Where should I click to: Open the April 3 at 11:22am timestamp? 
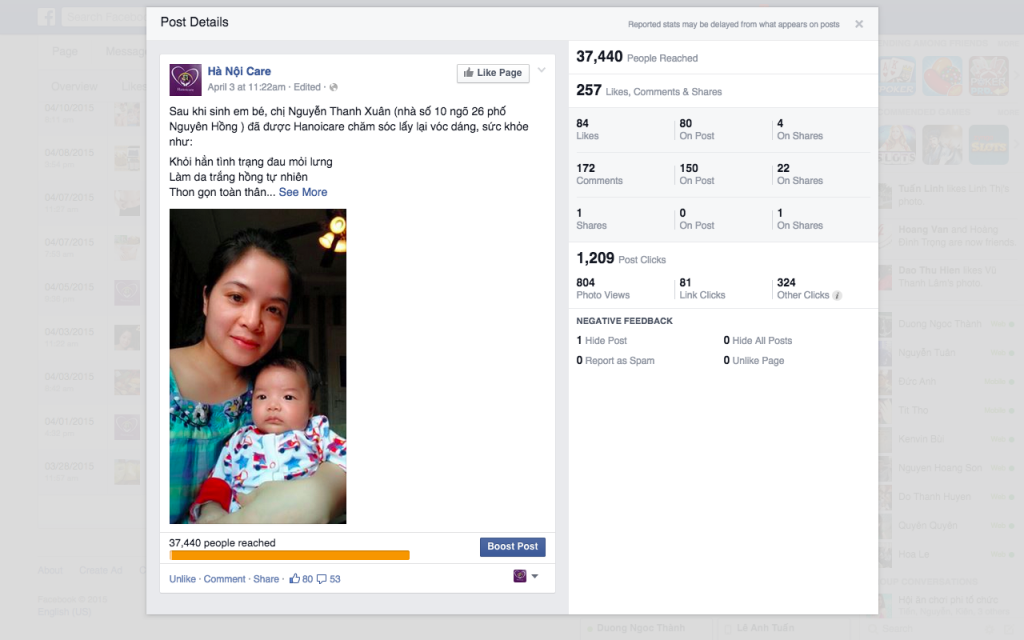[246, 87]
